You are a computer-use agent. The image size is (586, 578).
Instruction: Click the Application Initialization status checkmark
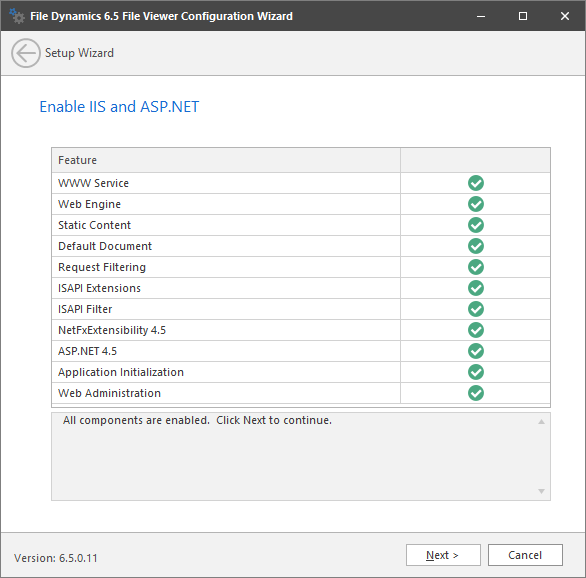click(476, 372)
